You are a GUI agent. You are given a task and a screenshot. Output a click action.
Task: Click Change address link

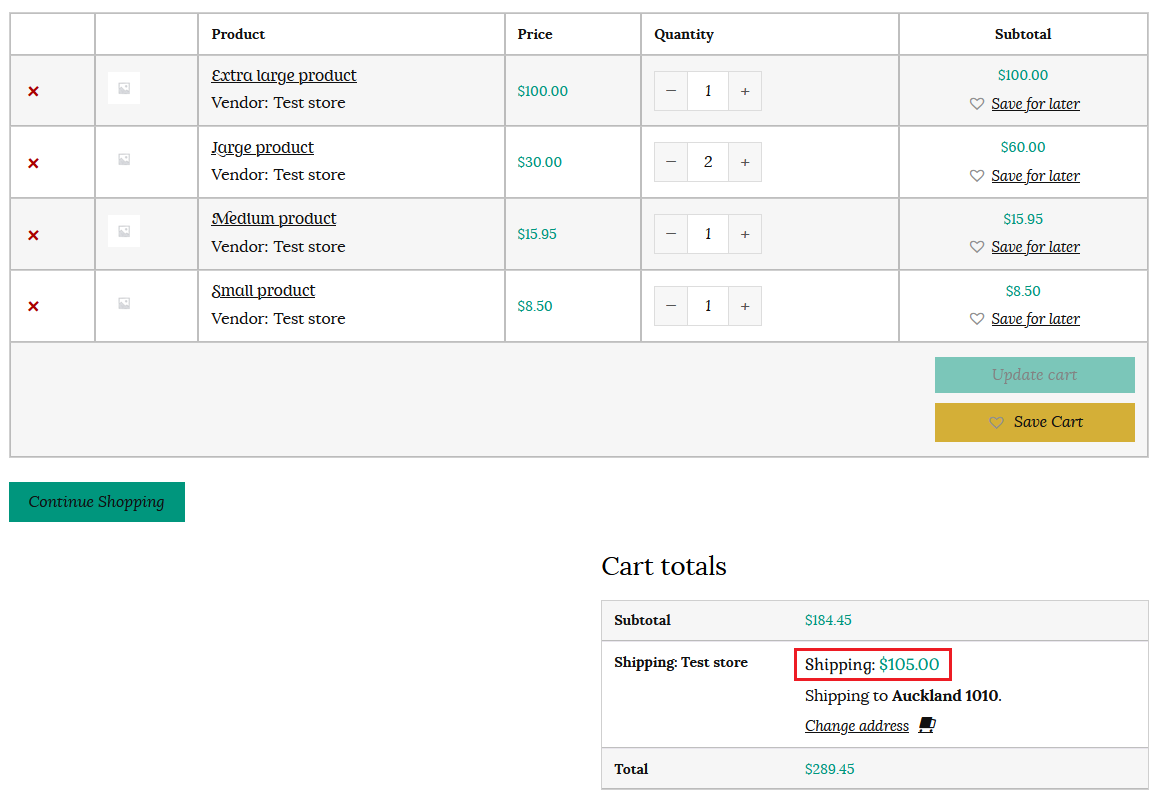tap(857, 726)
